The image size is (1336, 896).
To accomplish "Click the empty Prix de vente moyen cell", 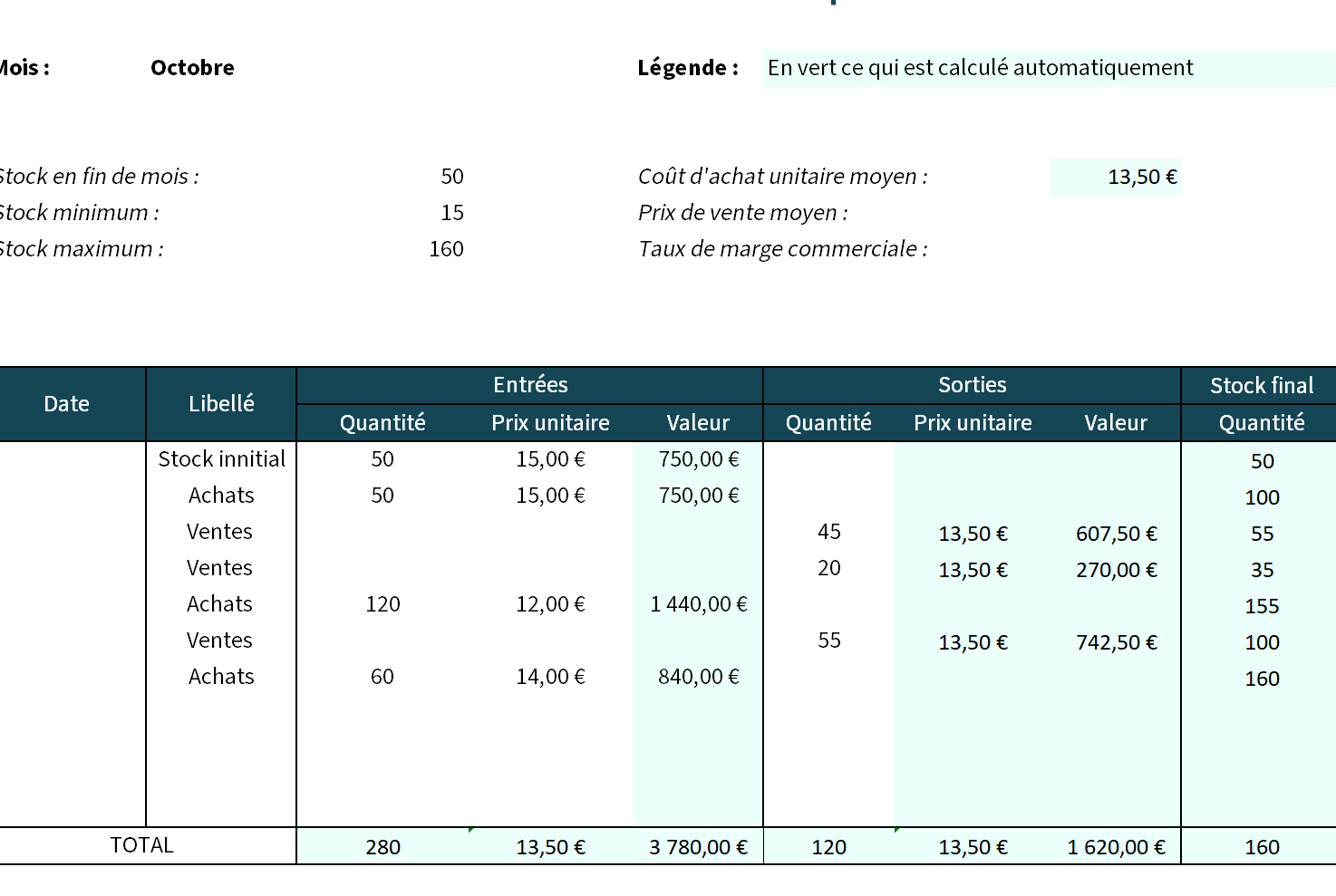I will tap(1116, 212).
